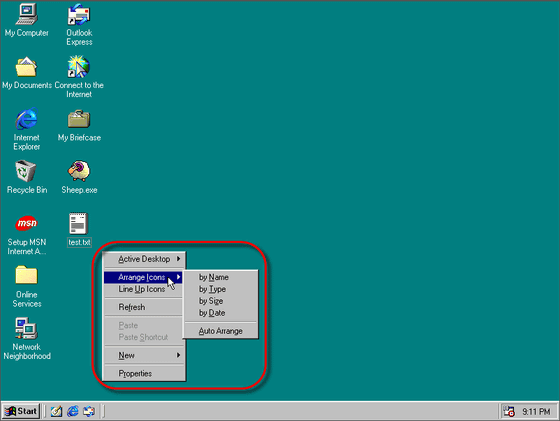Expand the Active Desktop submenu

tap(144, 259)
